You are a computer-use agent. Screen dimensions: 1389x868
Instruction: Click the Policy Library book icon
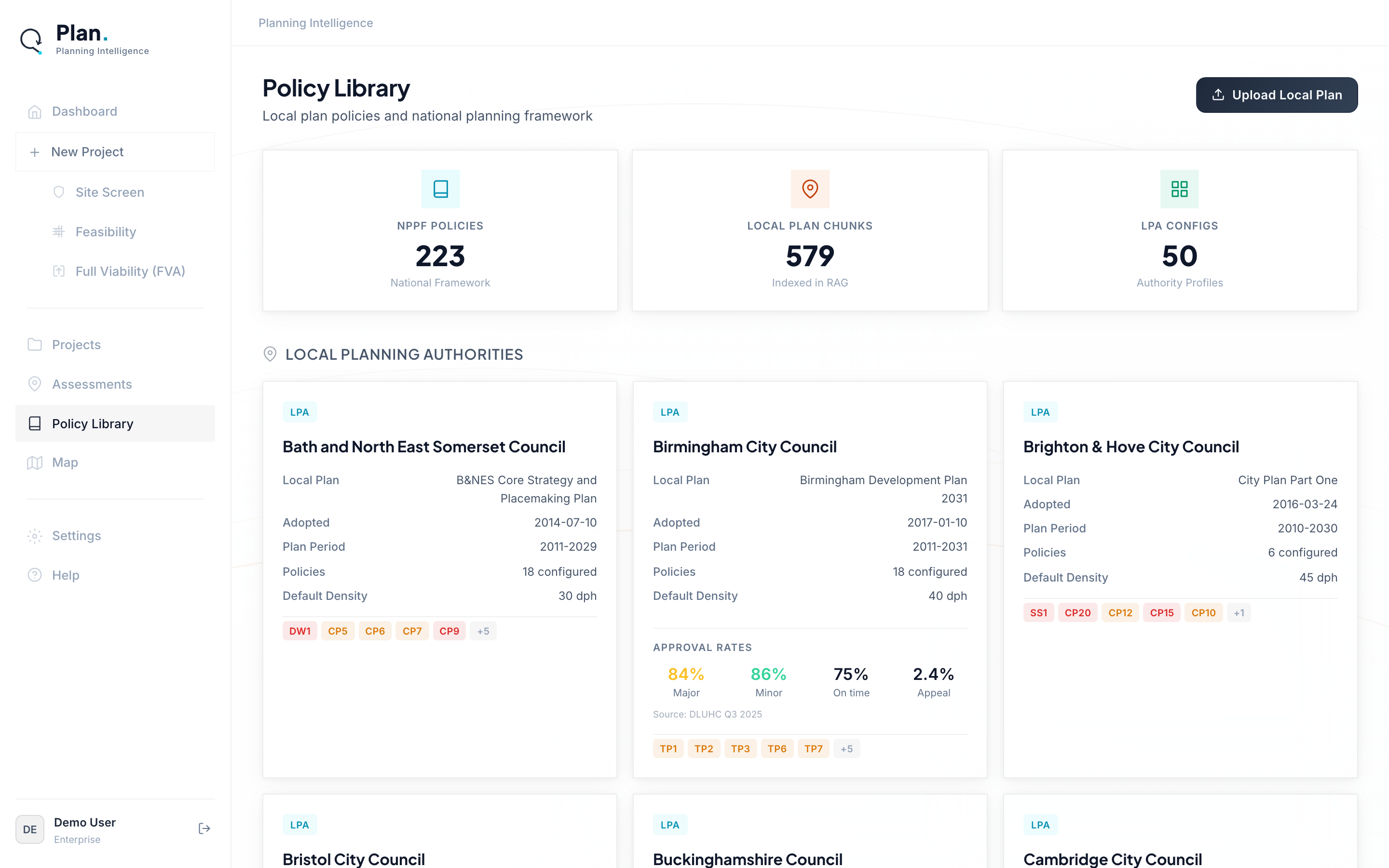click(34, 423)
